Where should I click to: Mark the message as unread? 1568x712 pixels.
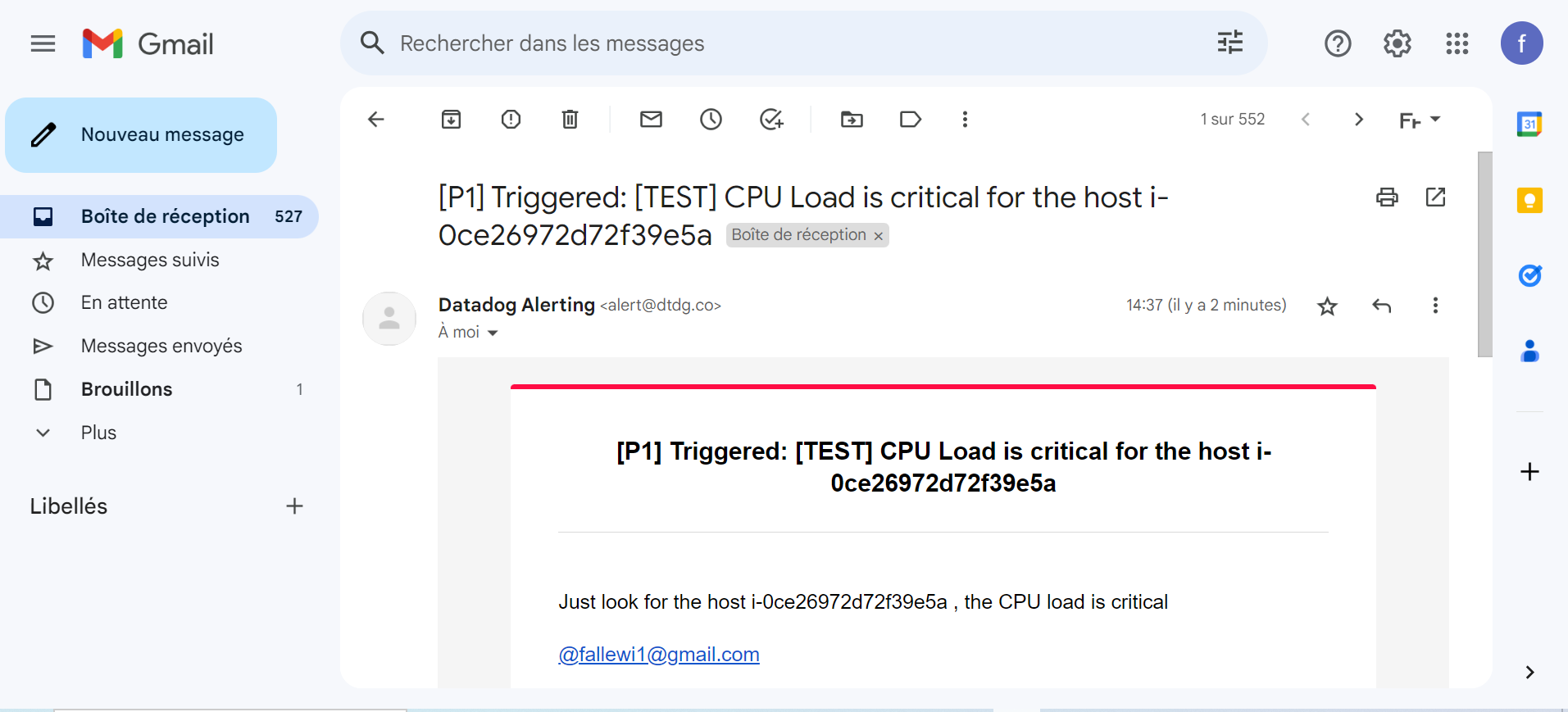[x=651, y=120]
